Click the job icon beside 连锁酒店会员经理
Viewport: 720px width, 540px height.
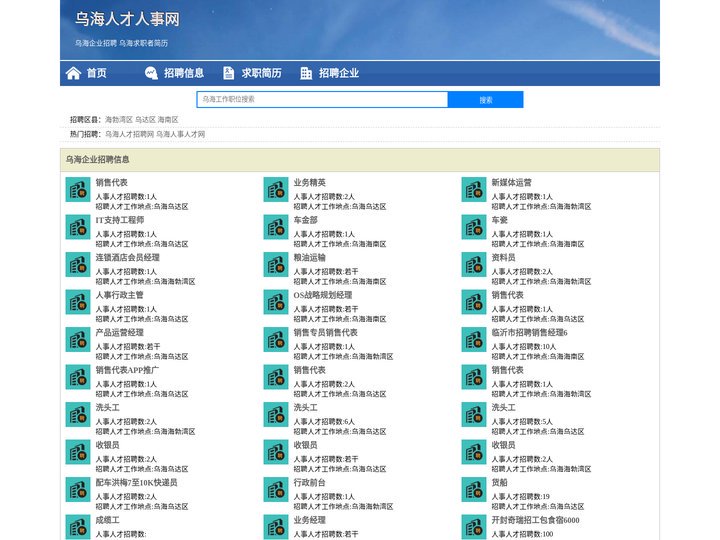coord(78,264)
